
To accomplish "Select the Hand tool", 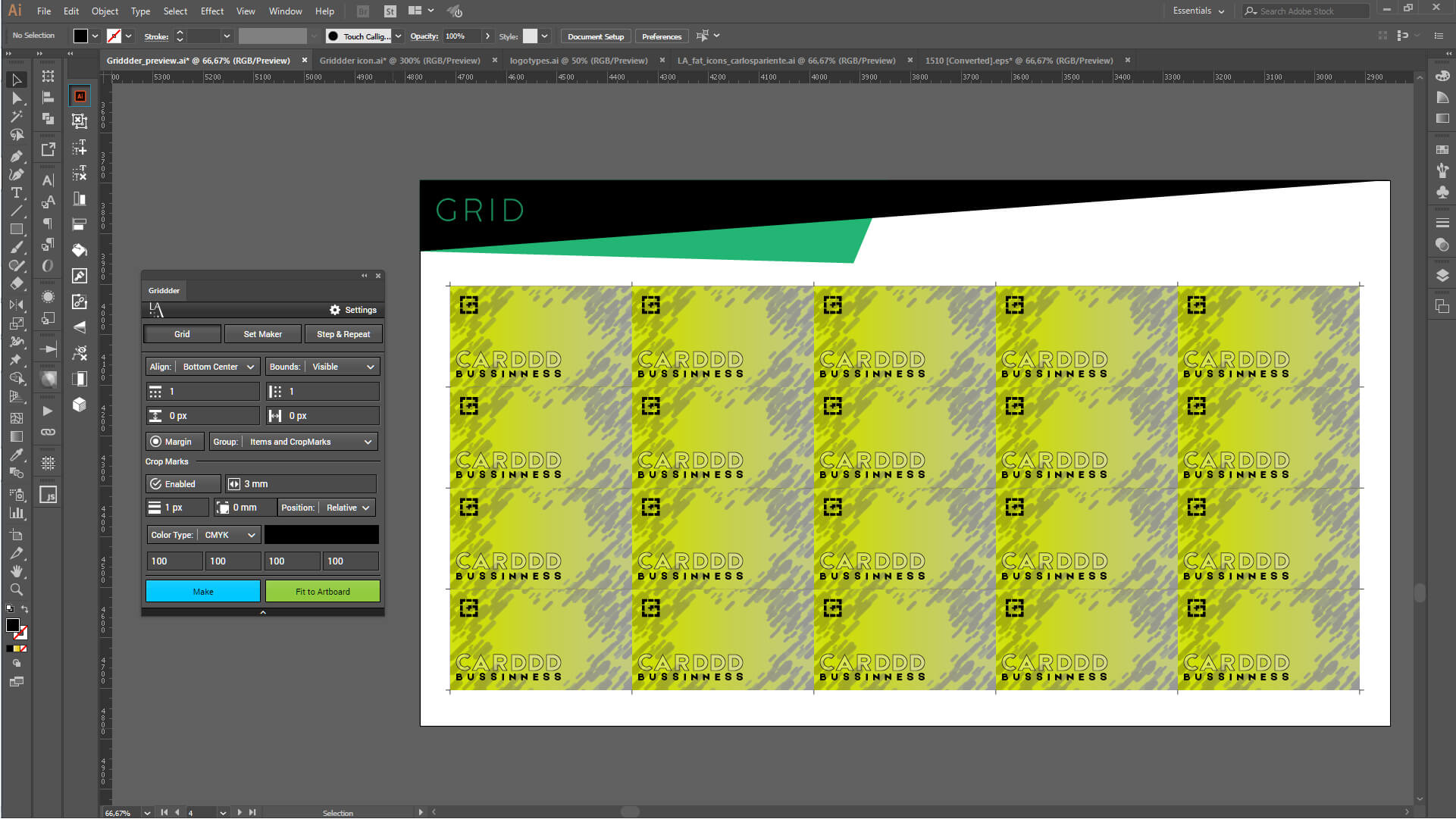I will click(17, 570).
